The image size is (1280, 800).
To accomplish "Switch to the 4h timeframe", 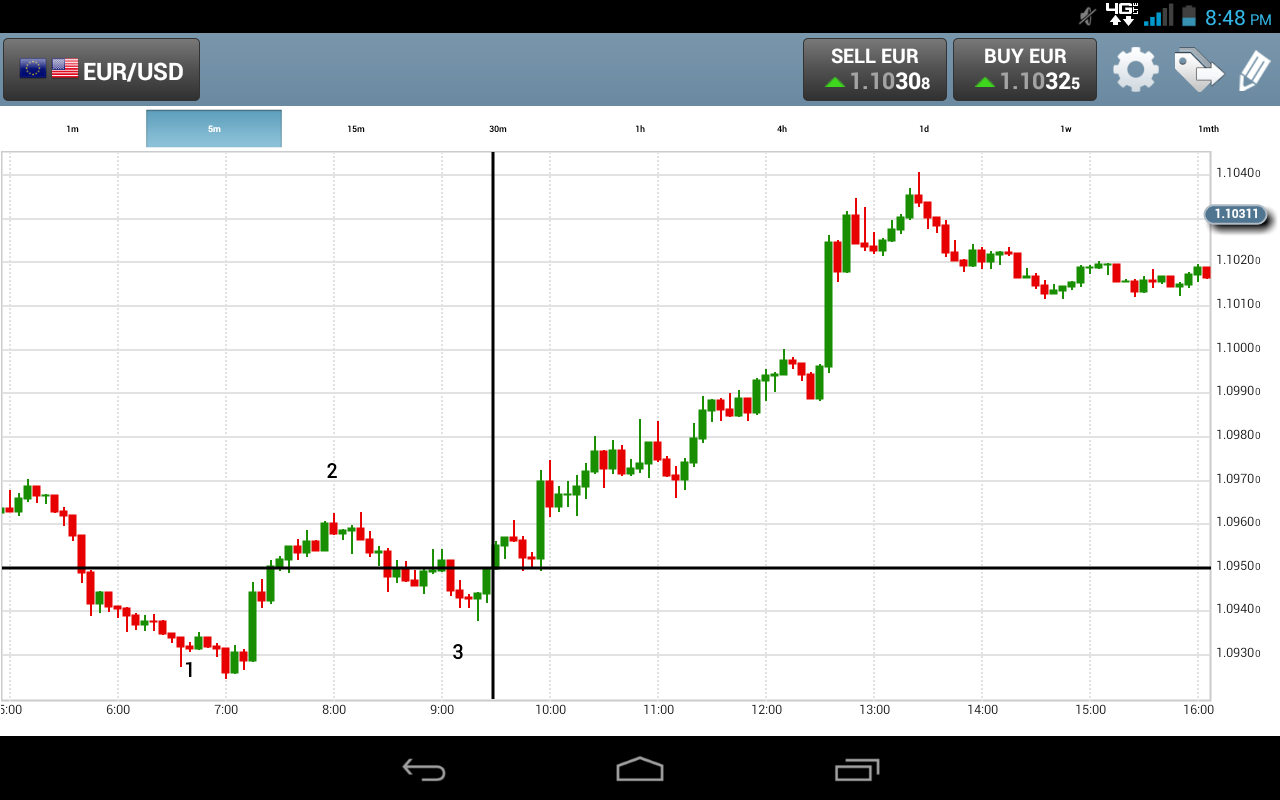I will pyautogui.click(x=782, y=129).
